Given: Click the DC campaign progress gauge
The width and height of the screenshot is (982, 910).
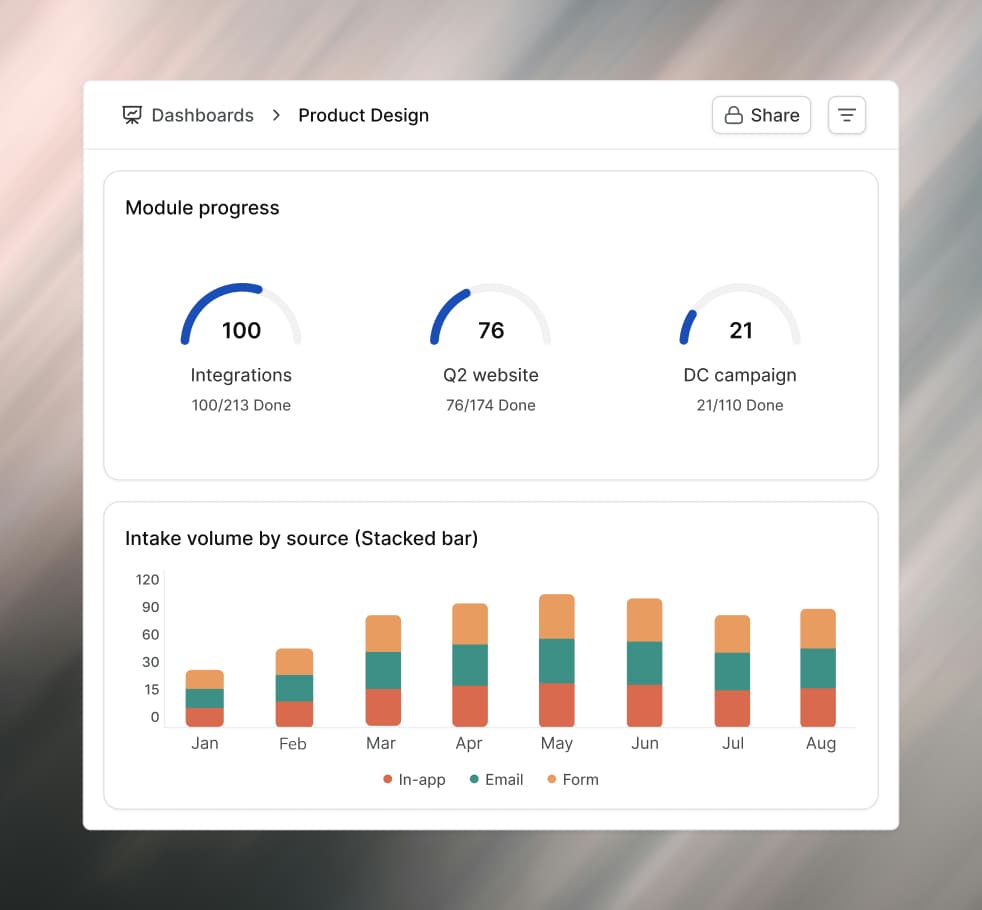Looking at the screenshot, I should coord(740,314).
